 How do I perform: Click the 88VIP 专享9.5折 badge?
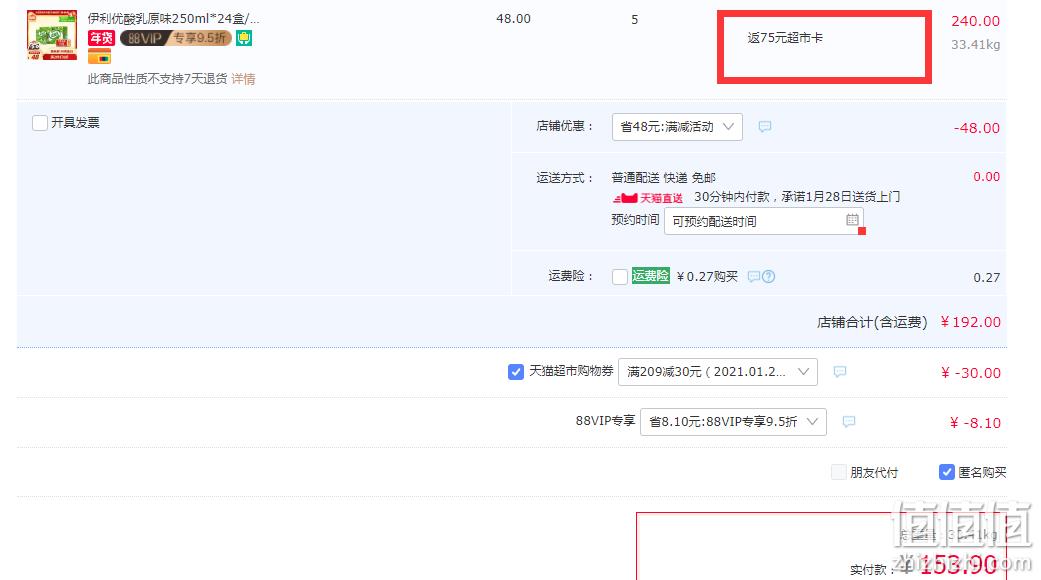(176, 38)
